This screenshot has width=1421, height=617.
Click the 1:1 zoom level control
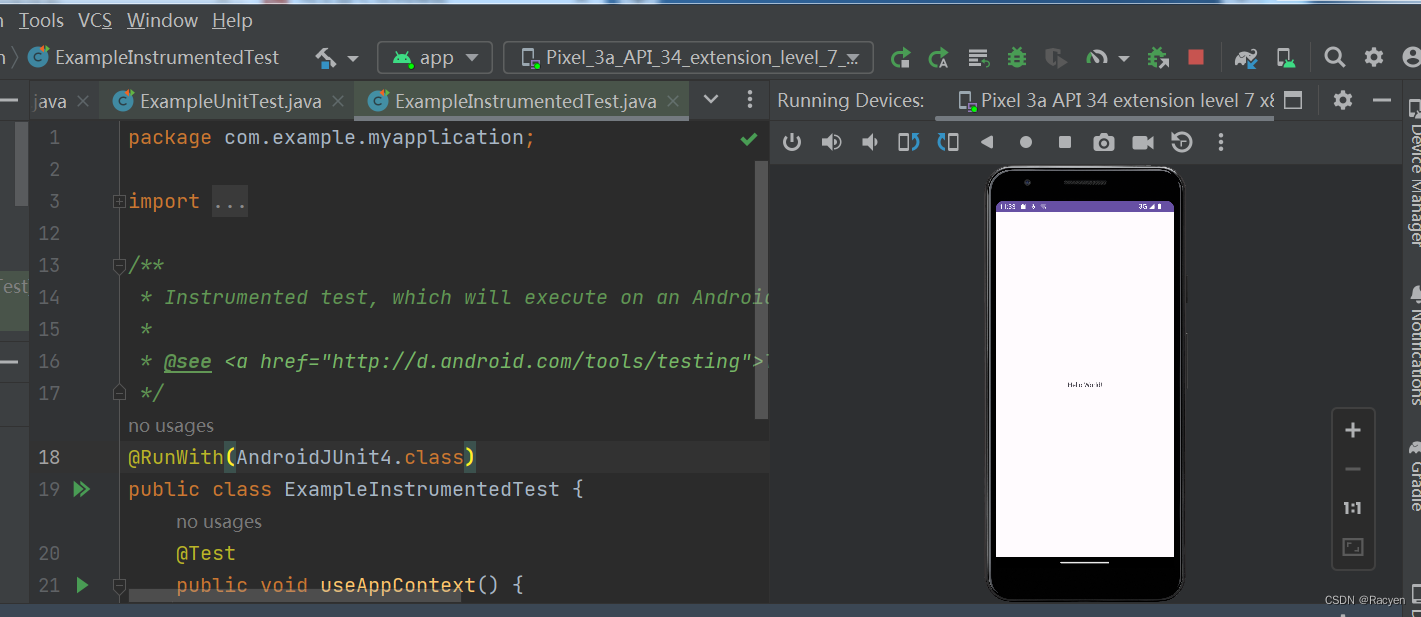[1352, 508]
